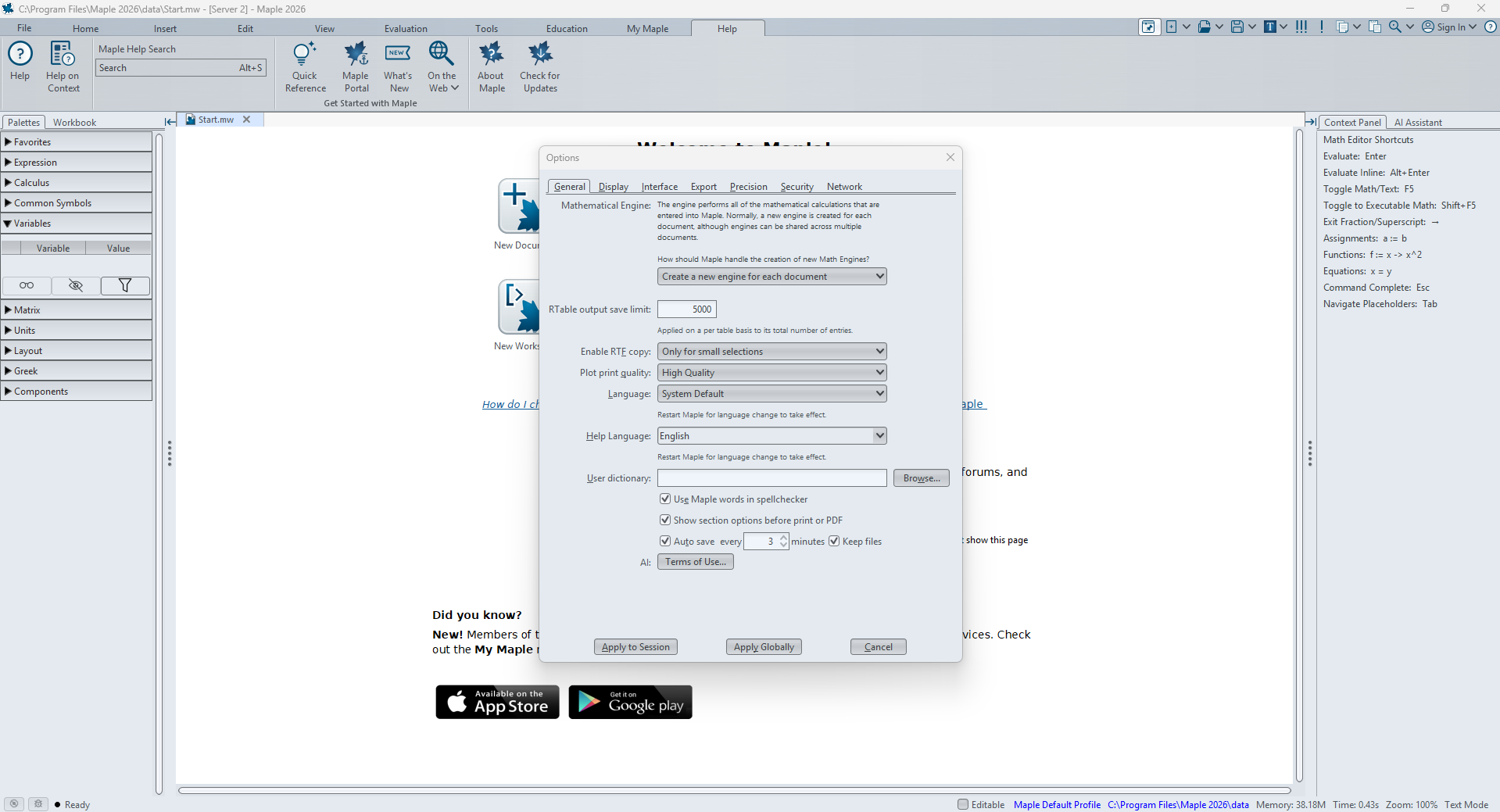1500x812 pixels.
Task: Toggle the Auto save checkbox
Action: 665,541
